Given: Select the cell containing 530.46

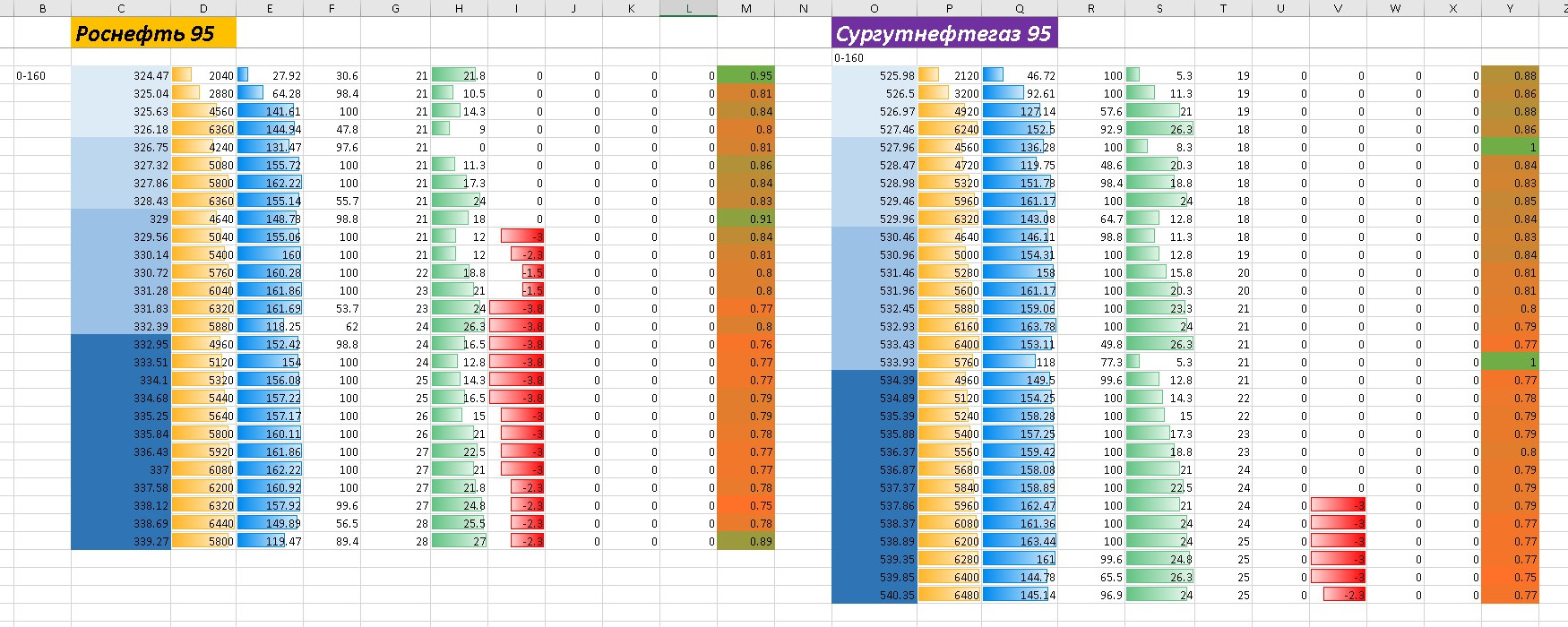Looking at the screenshot, I should pyautogui.click(x=874, y=236).
